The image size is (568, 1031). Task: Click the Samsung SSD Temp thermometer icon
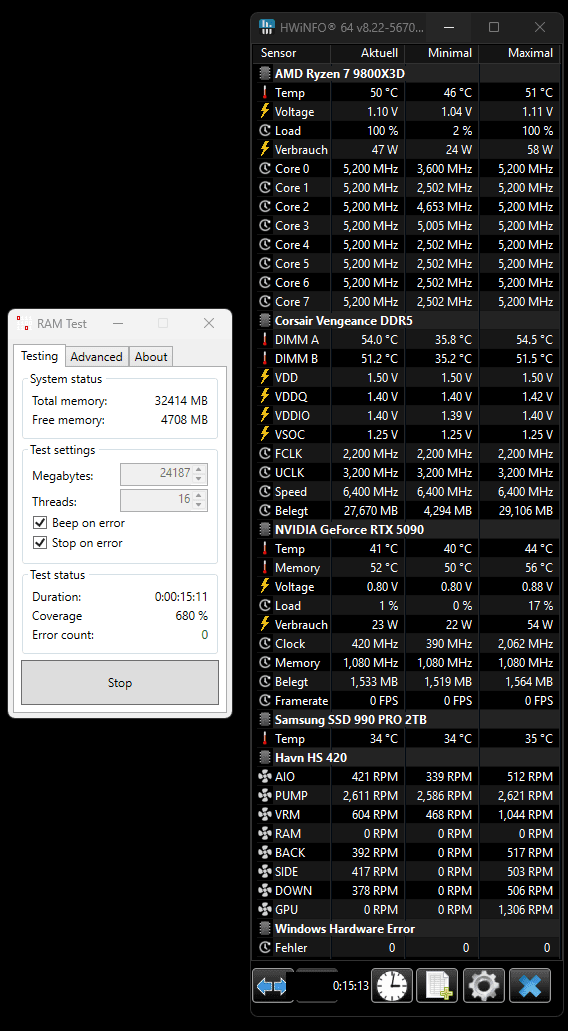click(265, 738)
